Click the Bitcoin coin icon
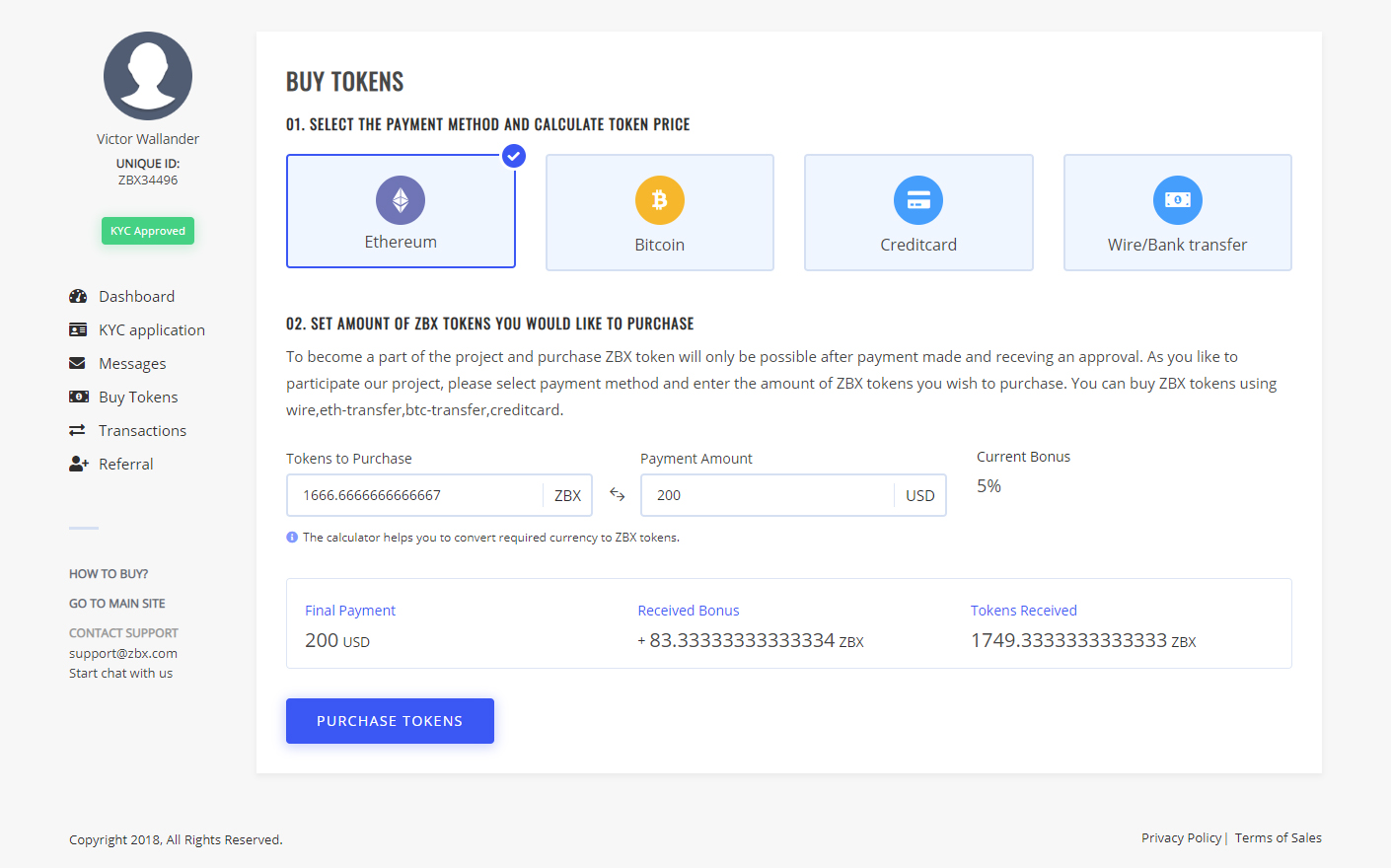Image resolution: width=1391 pixels, height=868 pixels. pos(660,200)
